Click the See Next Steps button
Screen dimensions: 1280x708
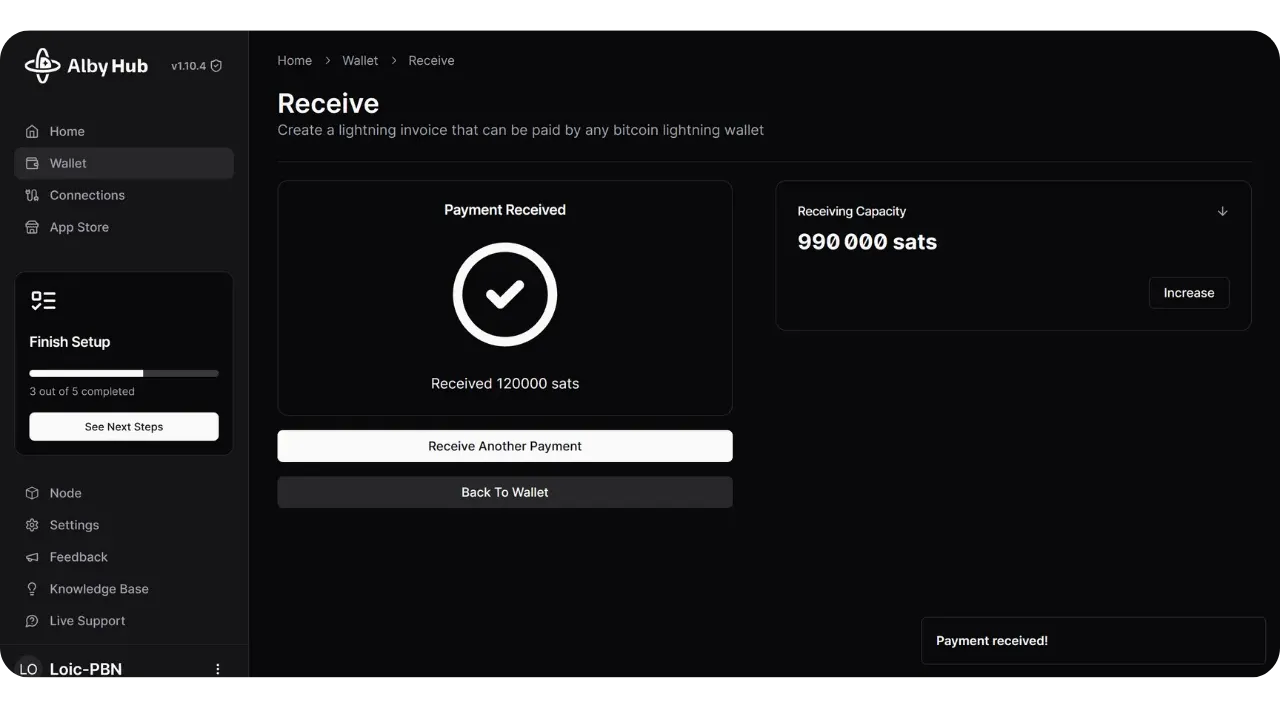[124, 427]
